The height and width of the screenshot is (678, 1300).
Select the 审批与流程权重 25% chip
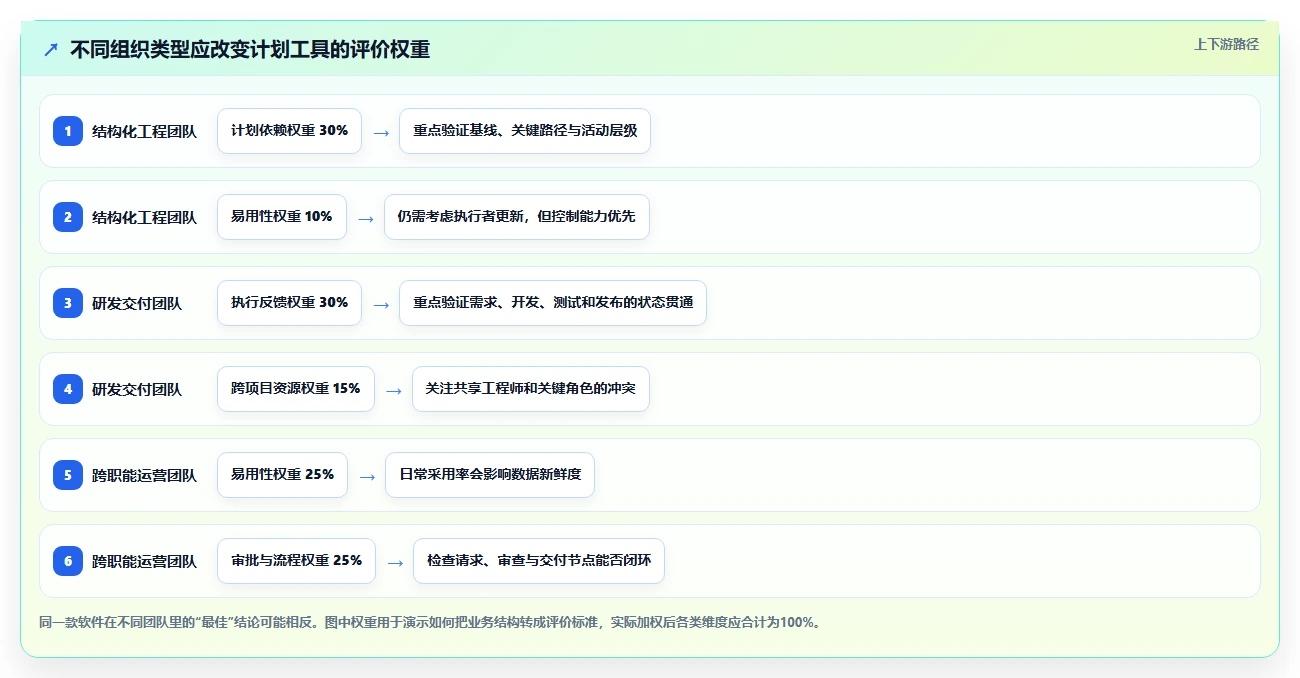(x=296, y=561)
